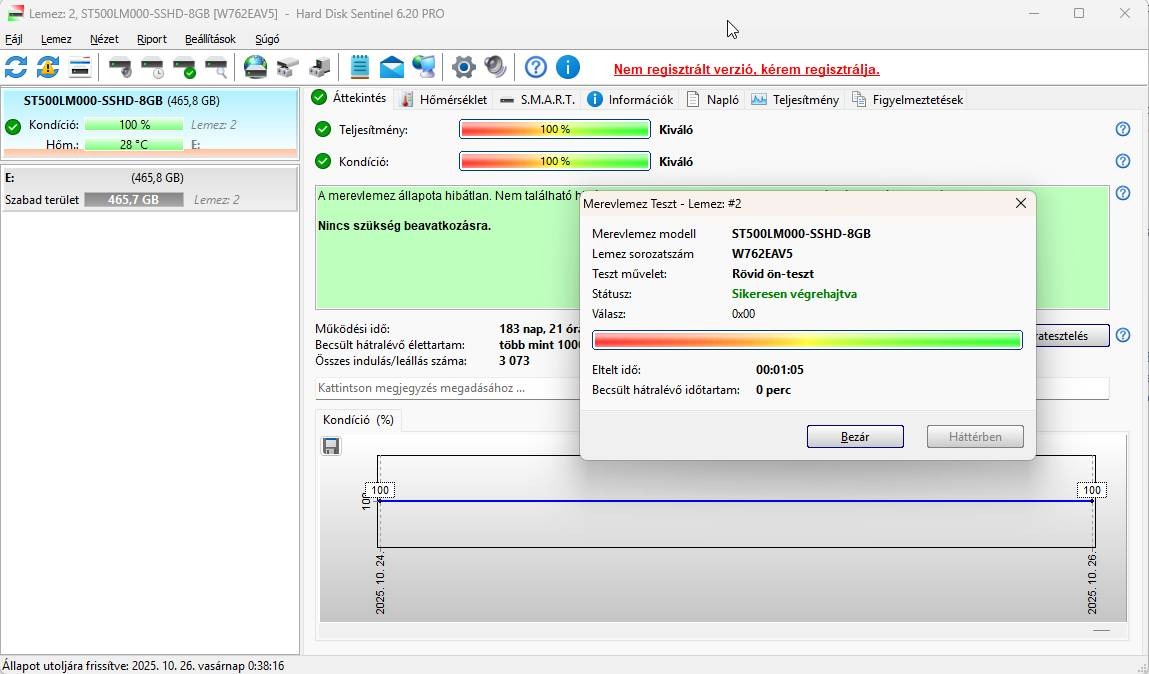Click the floppy save icon above chart

click(330, 445)
